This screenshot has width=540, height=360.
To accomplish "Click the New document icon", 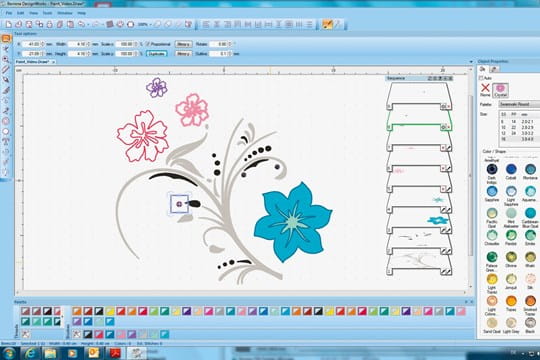I will coord(9,24).
